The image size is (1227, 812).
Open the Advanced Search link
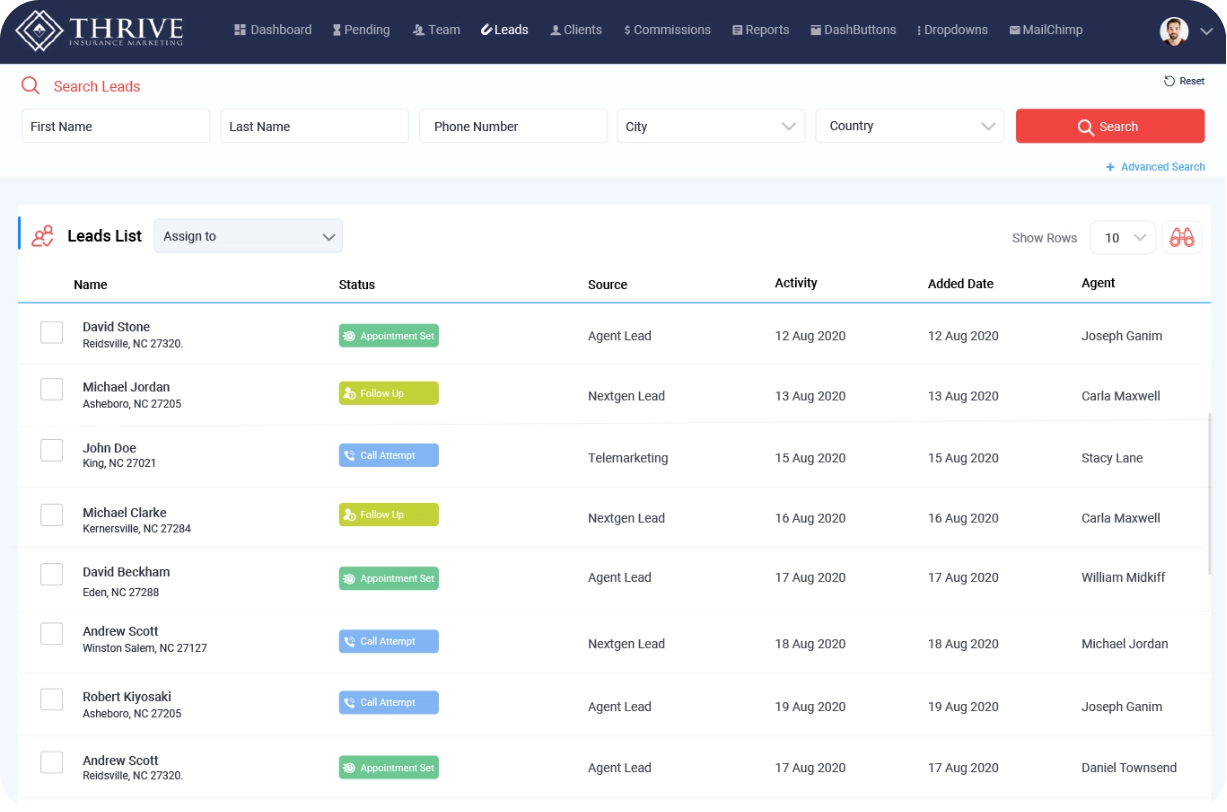point(1155,167)
